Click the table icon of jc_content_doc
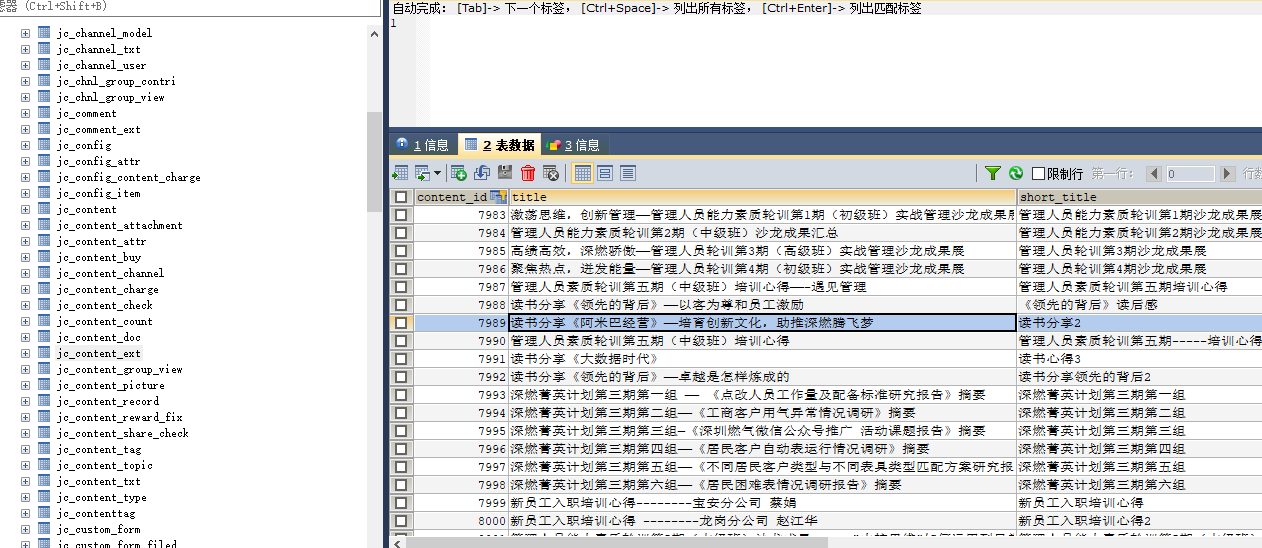Image resolution: width=1262 pixels, height=548 pixels. tap(44, 337)
